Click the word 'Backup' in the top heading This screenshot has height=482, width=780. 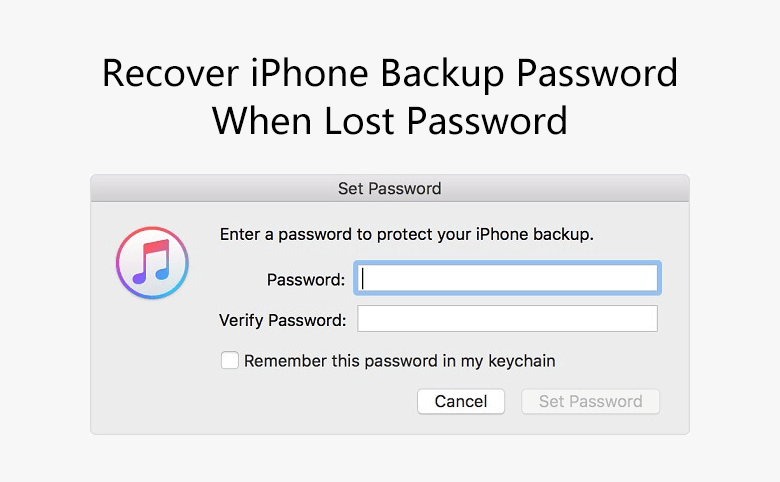point(443,75)
